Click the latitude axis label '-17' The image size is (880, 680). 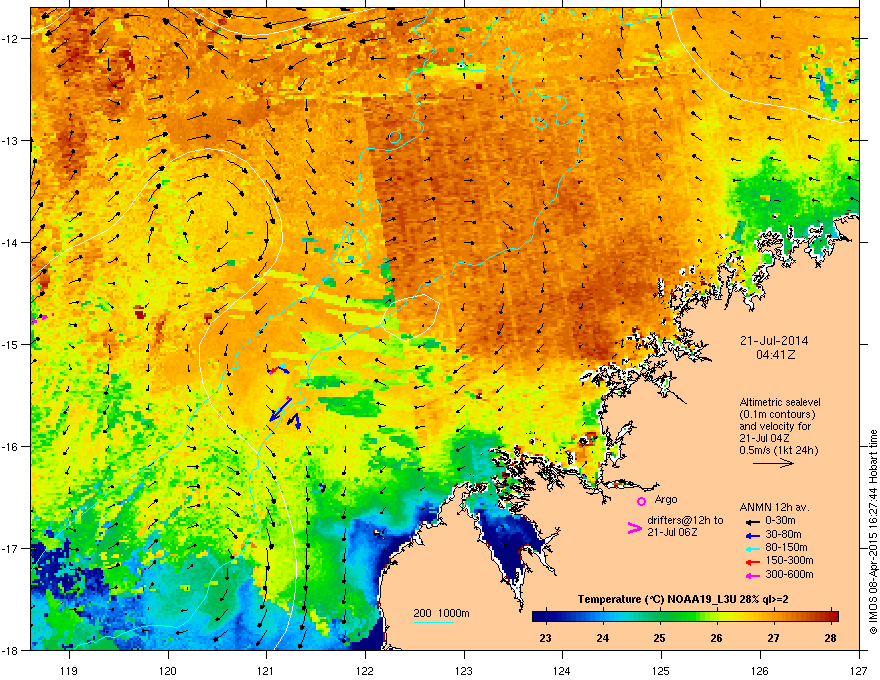(9, 549)
